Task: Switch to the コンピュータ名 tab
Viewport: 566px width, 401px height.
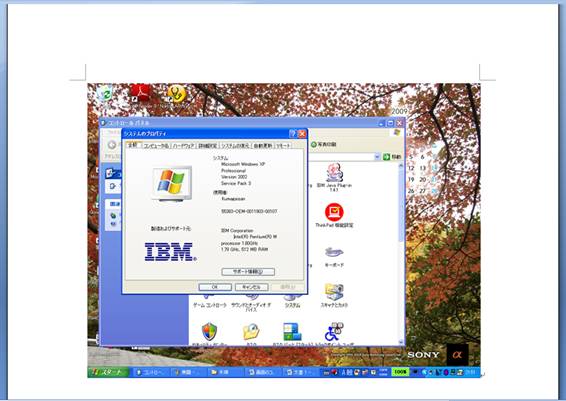Action: 156,146
